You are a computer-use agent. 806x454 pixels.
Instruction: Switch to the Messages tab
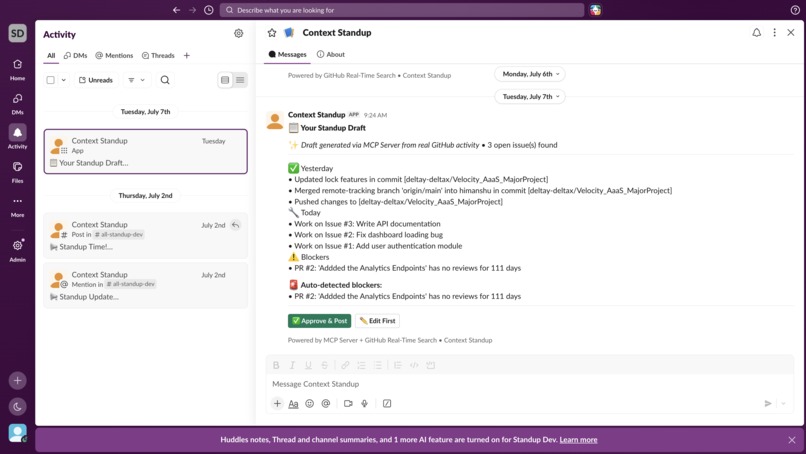tap(287, 54)
